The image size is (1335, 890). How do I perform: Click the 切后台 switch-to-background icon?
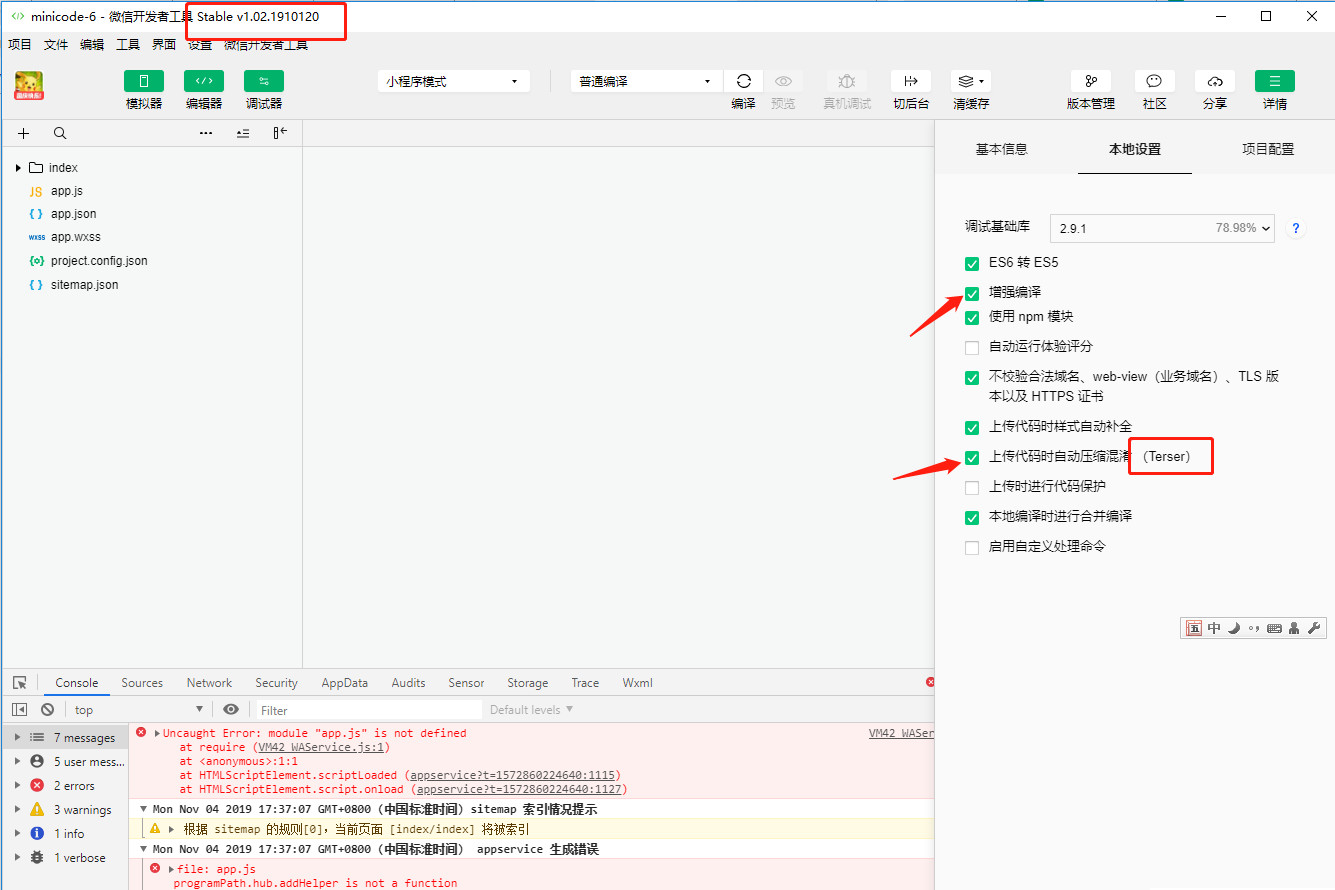[911, 81]
